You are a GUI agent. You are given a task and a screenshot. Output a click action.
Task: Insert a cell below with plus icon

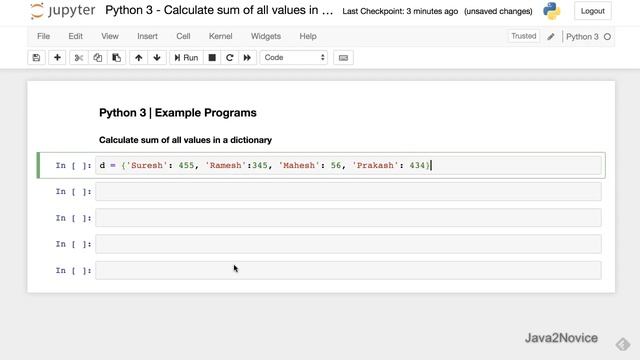[x=57, y=58]
